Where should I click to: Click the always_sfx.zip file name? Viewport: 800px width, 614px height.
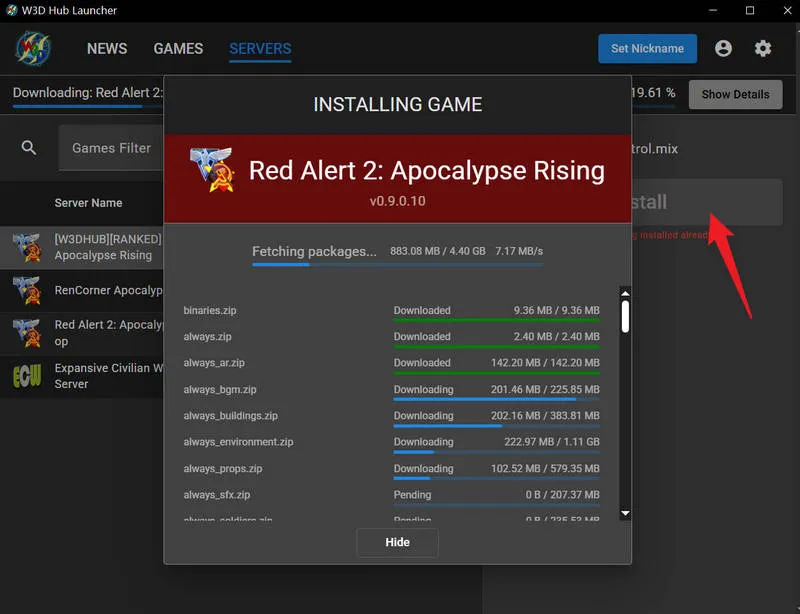click(217, 495)
